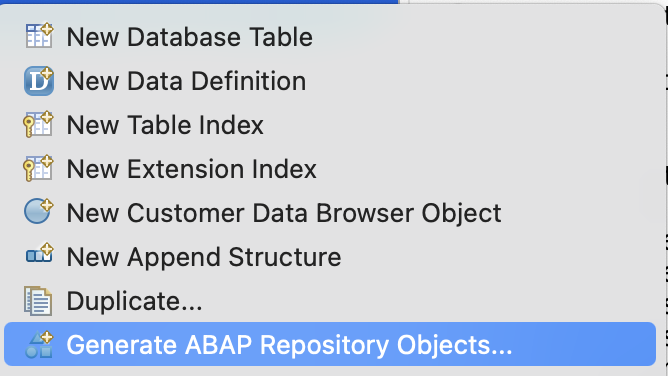Select the New Append Structure label
668x376 pixels.
[204, 257]
